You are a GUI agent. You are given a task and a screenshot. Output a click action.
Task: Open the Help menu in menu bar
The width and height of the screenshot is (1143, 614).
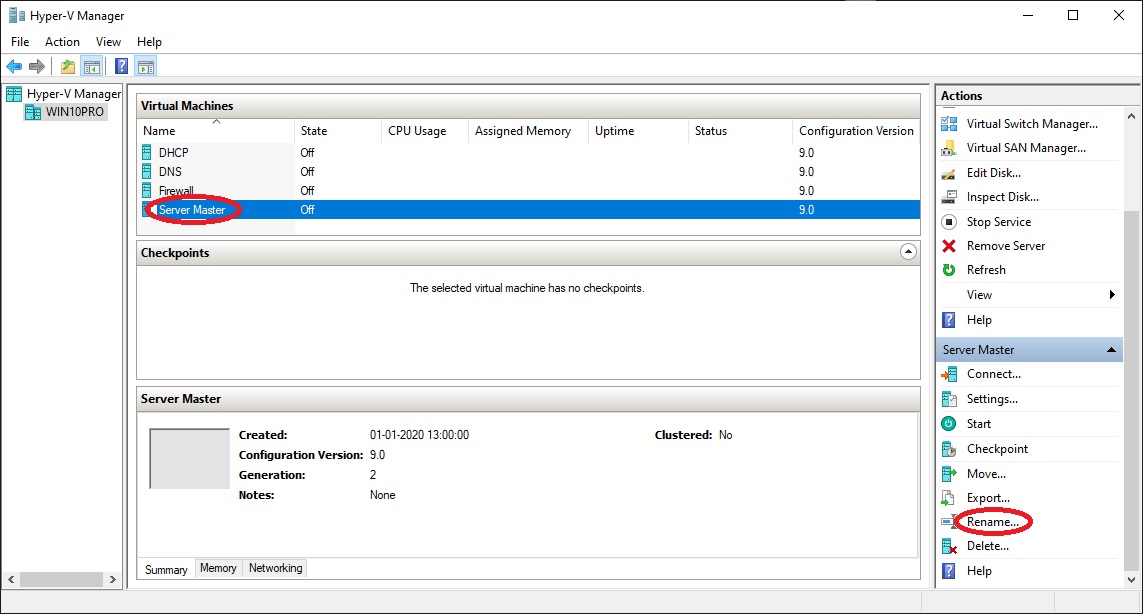tap(149, 42)
